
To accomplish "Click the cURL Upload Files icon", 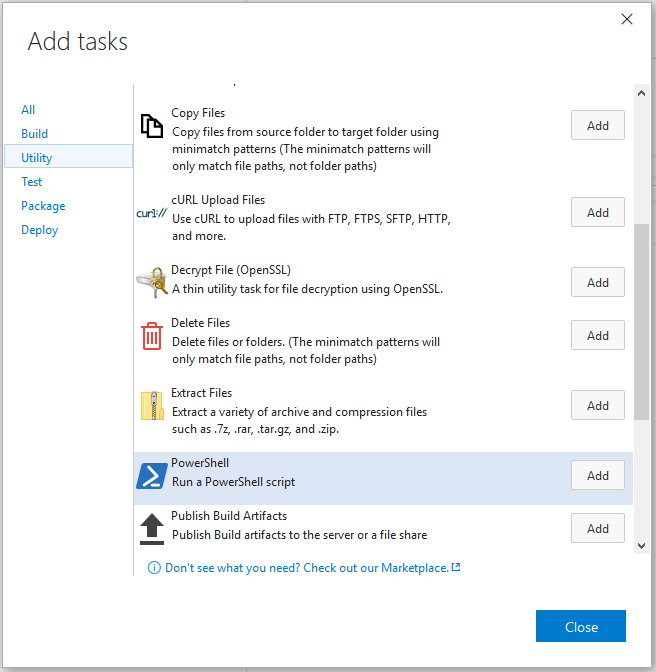I will (x=152, y=213).
